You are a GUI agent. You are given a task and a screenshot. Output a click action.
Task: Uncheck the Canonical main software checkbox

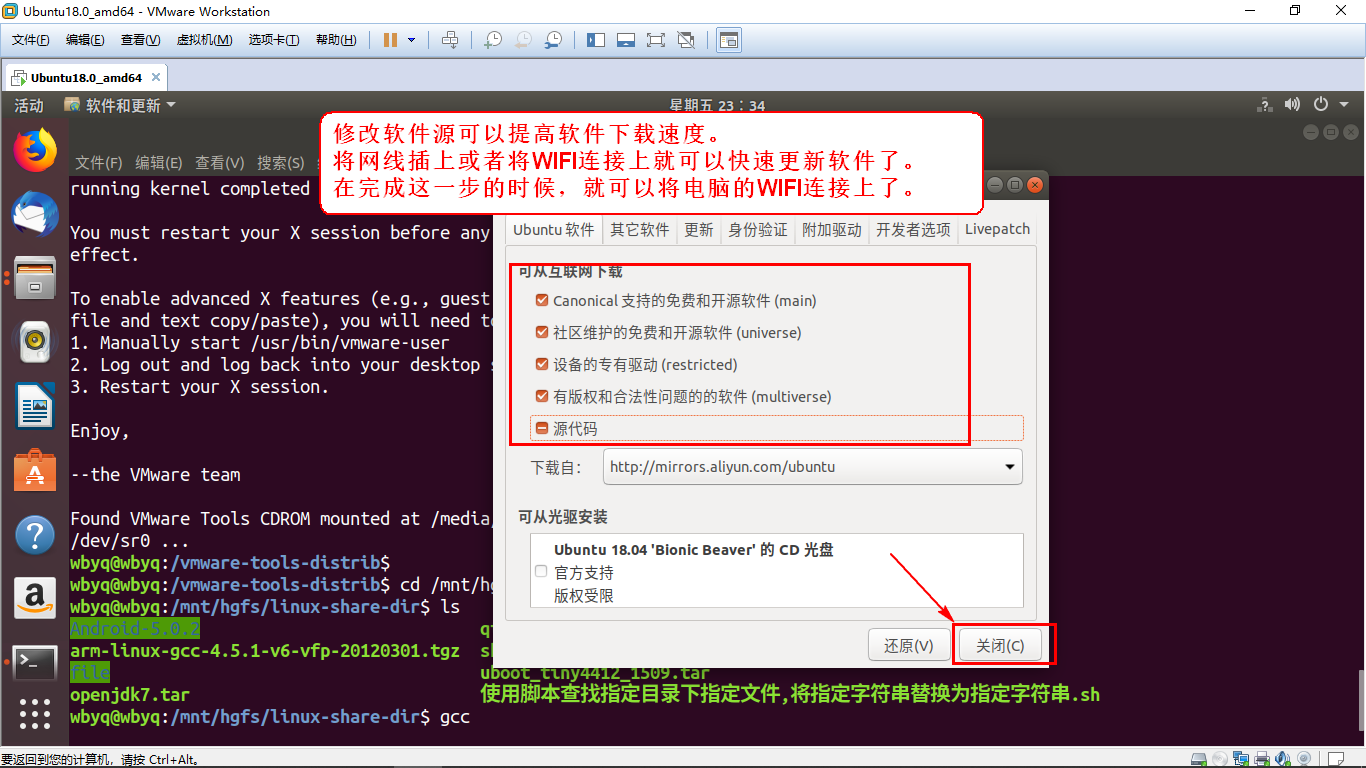[542, 300]
